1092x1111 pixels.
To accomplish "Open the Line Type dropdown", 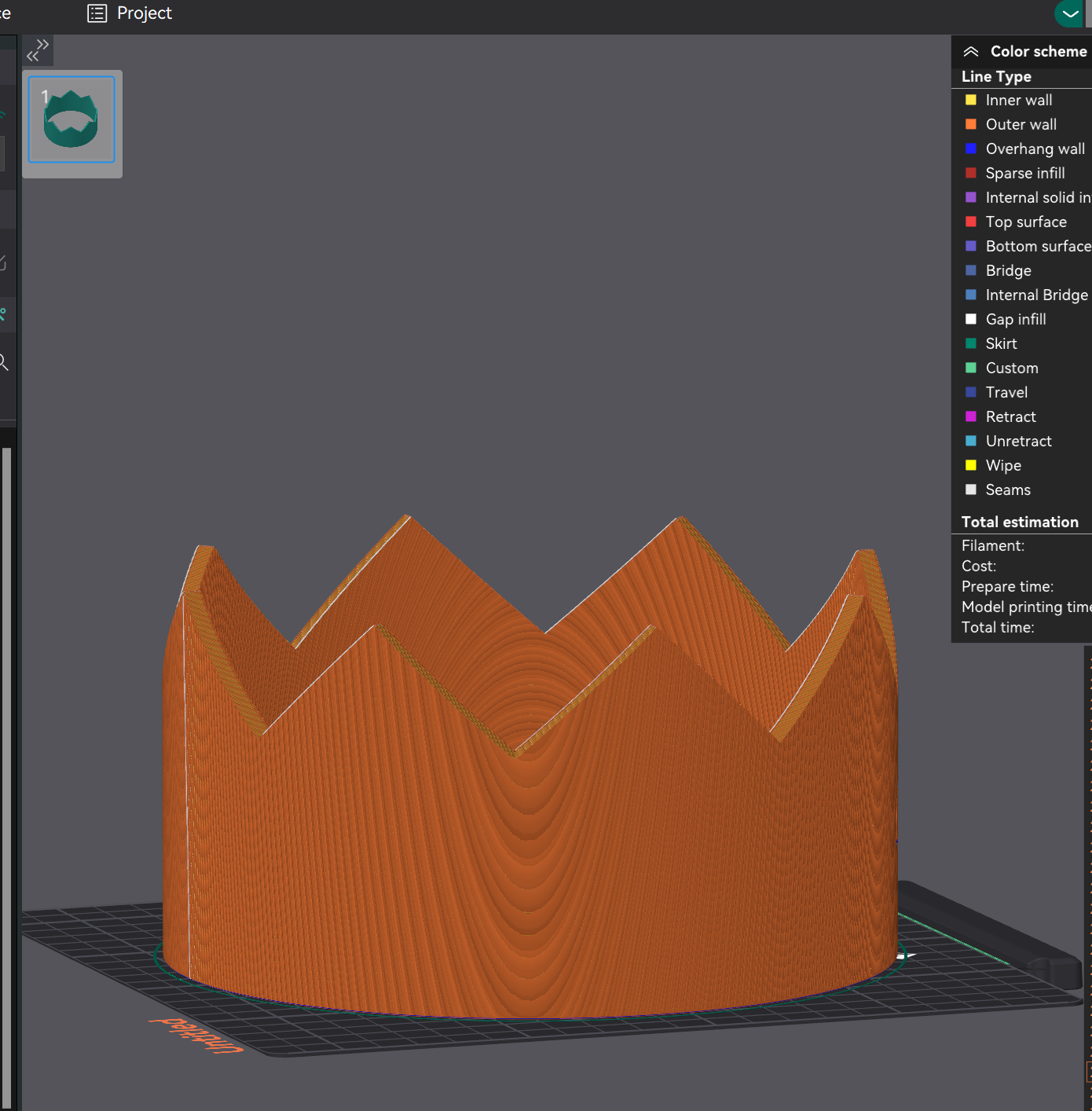I will (x=996, y=77).
